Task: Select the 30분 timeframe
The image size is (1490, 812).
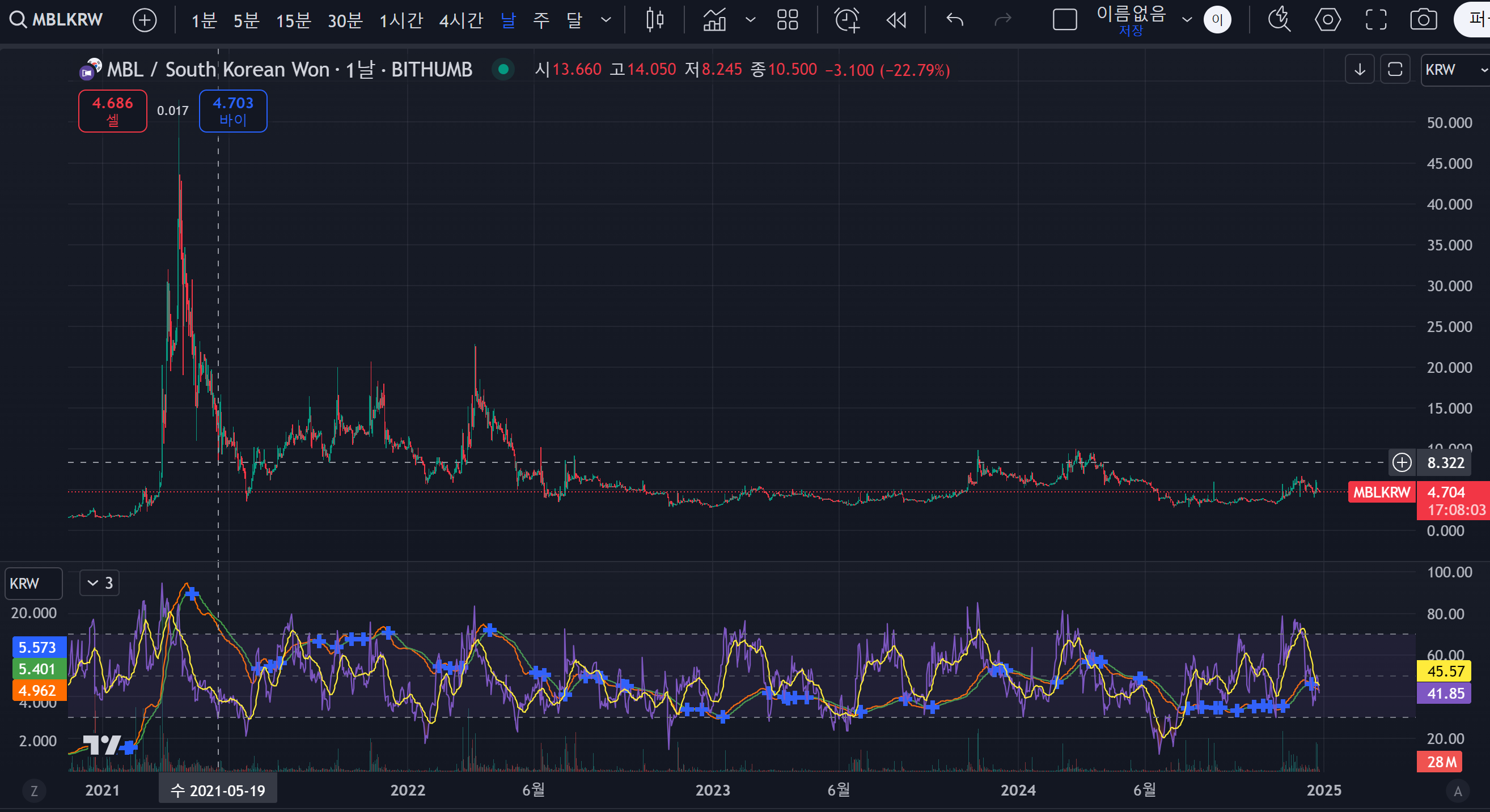Action: tap(345, 21)
